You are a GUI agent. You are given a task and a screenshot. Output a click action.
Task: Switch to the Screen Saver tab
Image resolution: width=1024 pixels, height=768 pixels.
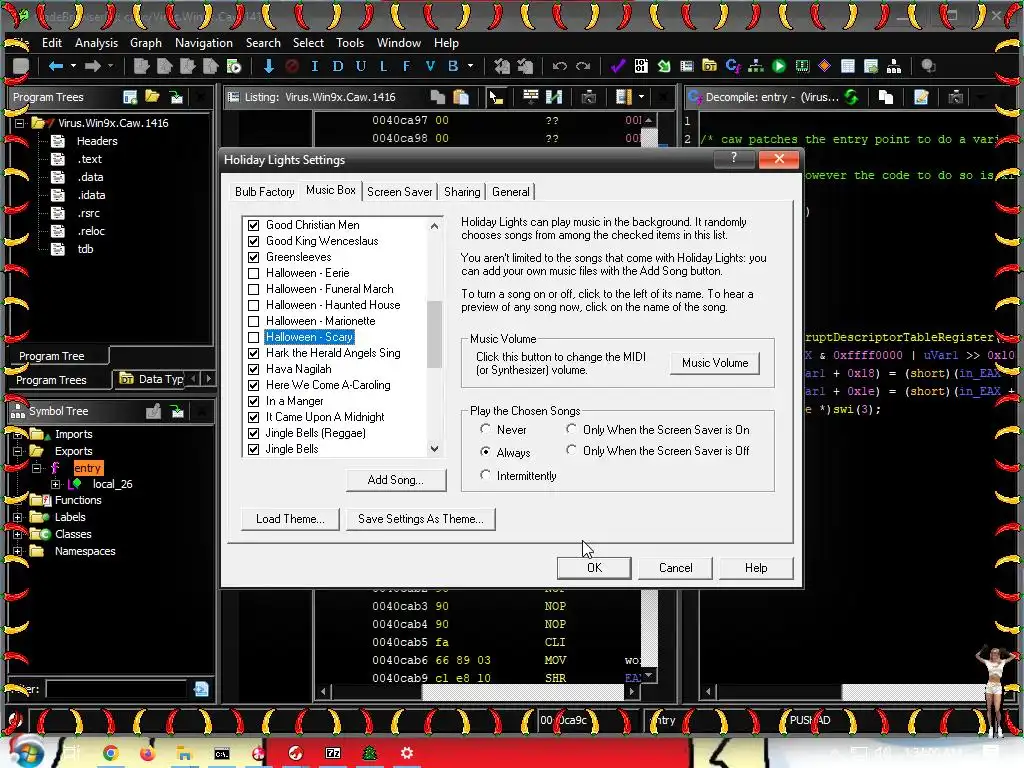(x=400, y=192)
